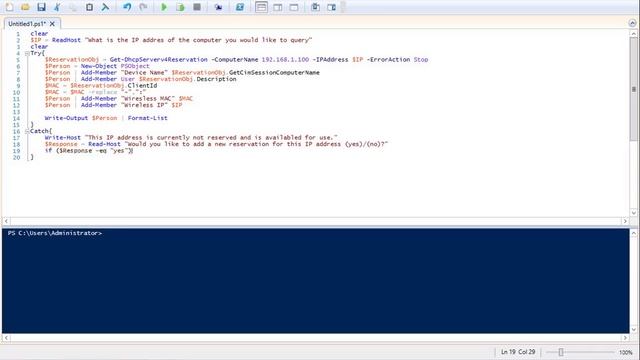Image resolution: width=640 pixels, height=360 pixels.
Task: Click the first clear command on line 1
Action: [x=39, y=33]
